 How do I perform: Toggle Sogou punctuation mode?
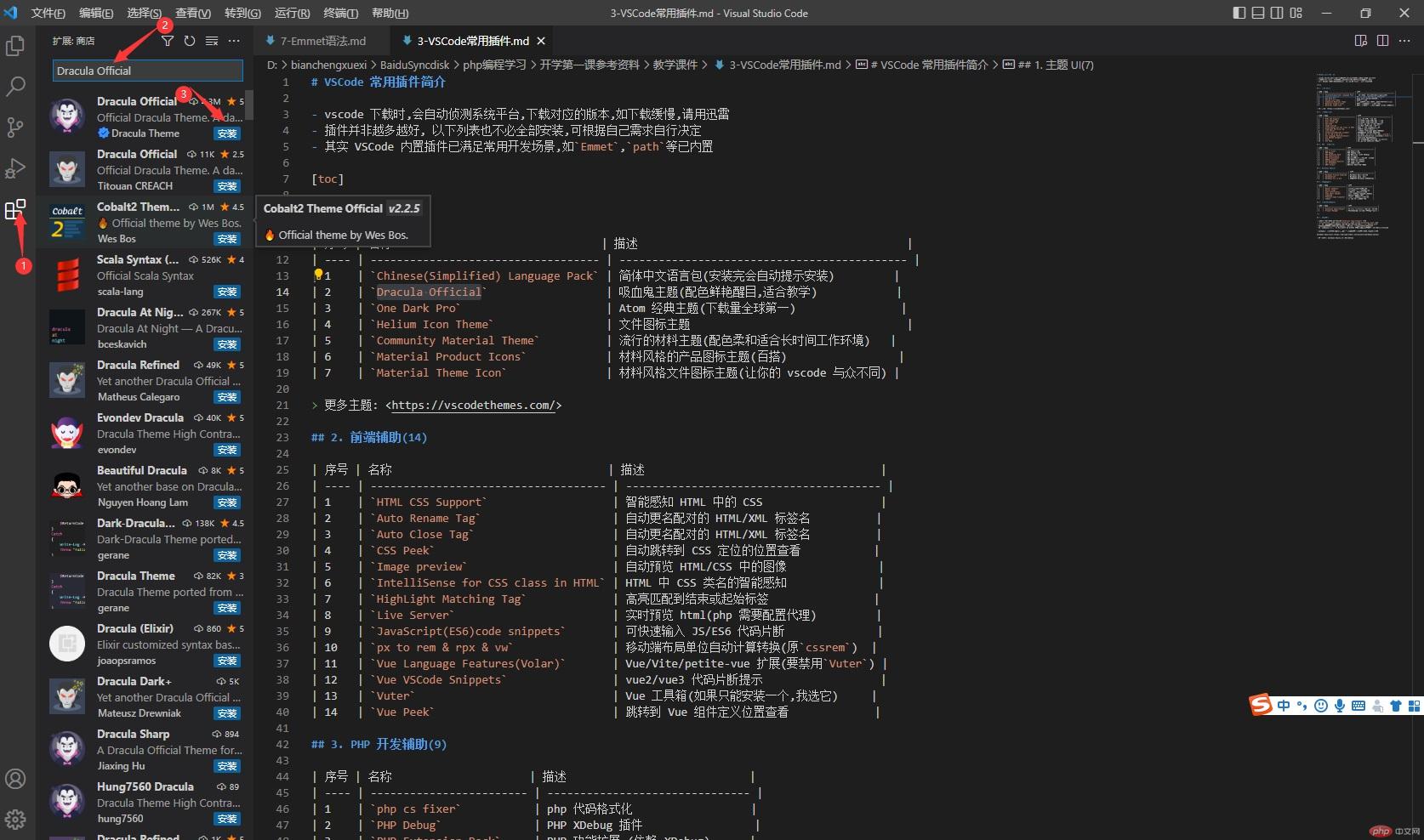click(1302, 706)
